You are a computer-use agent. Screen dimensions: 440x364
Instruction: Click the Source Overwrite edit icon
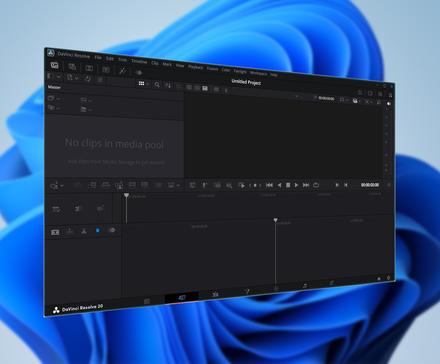[x=144, y=185]
